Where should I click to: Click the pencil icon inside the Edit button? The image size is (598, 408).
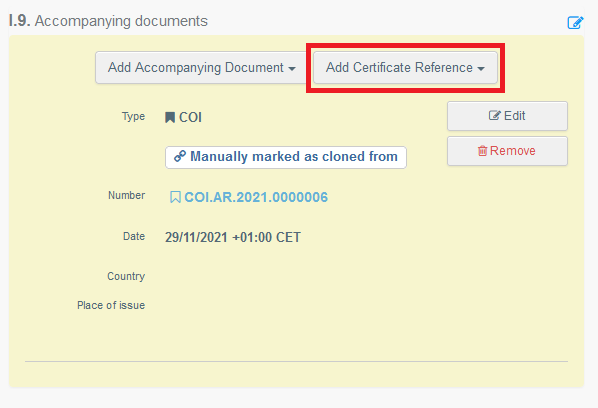(495, 116)
